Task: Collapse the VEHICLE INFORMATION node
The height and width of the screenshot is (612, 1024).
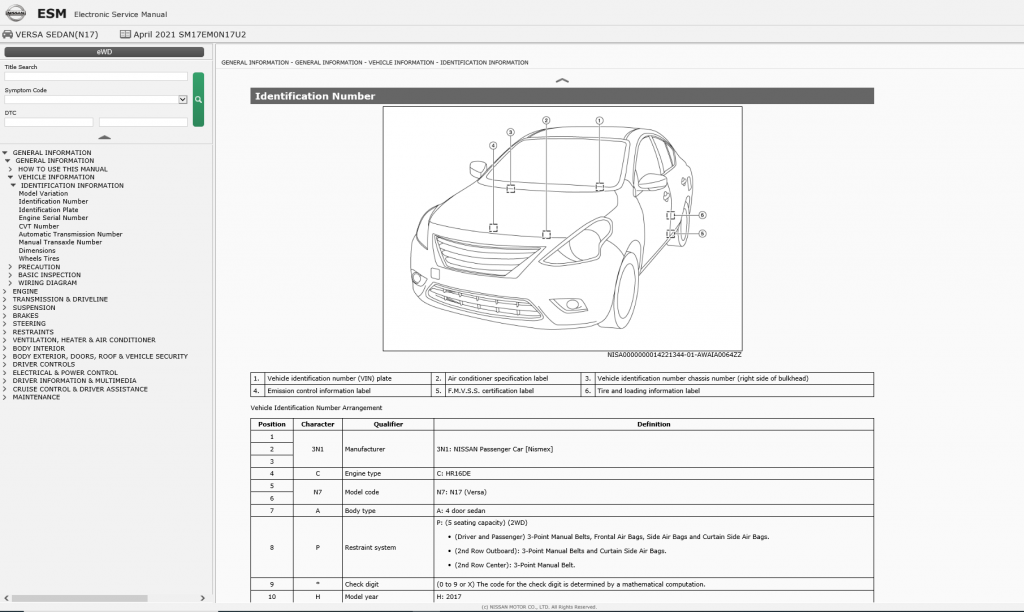Action: 10,177
